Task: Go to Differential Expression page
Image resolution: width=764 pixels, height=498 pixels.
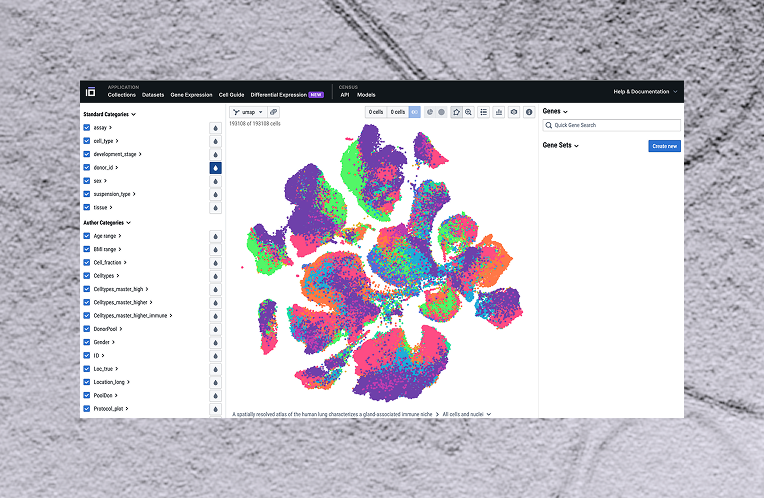Action: 279,95
